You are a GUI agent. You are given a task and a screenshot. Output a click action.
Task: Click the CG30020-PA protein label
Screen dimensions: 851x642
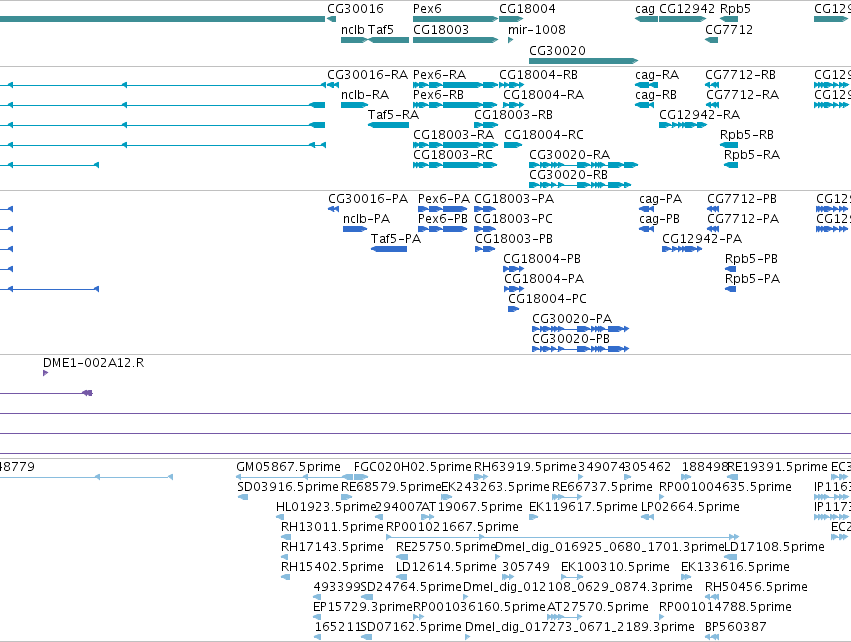[571, 319]
